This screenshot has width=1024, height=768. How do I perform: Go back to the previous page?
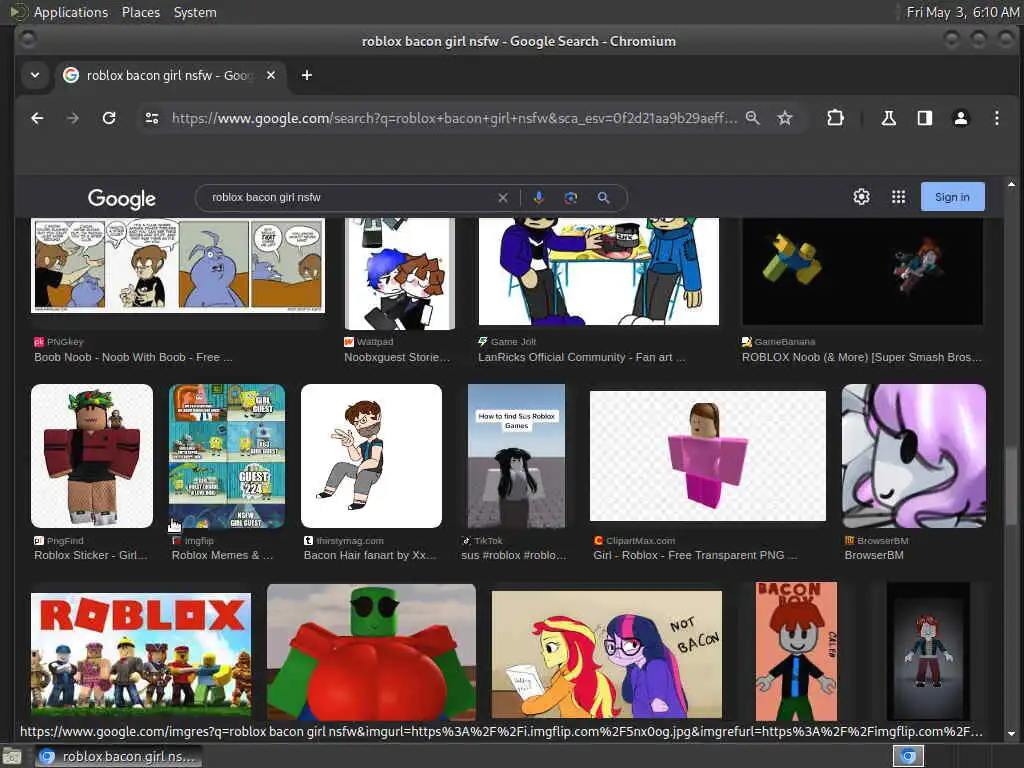pyautogui.click(x=37, y=118)
